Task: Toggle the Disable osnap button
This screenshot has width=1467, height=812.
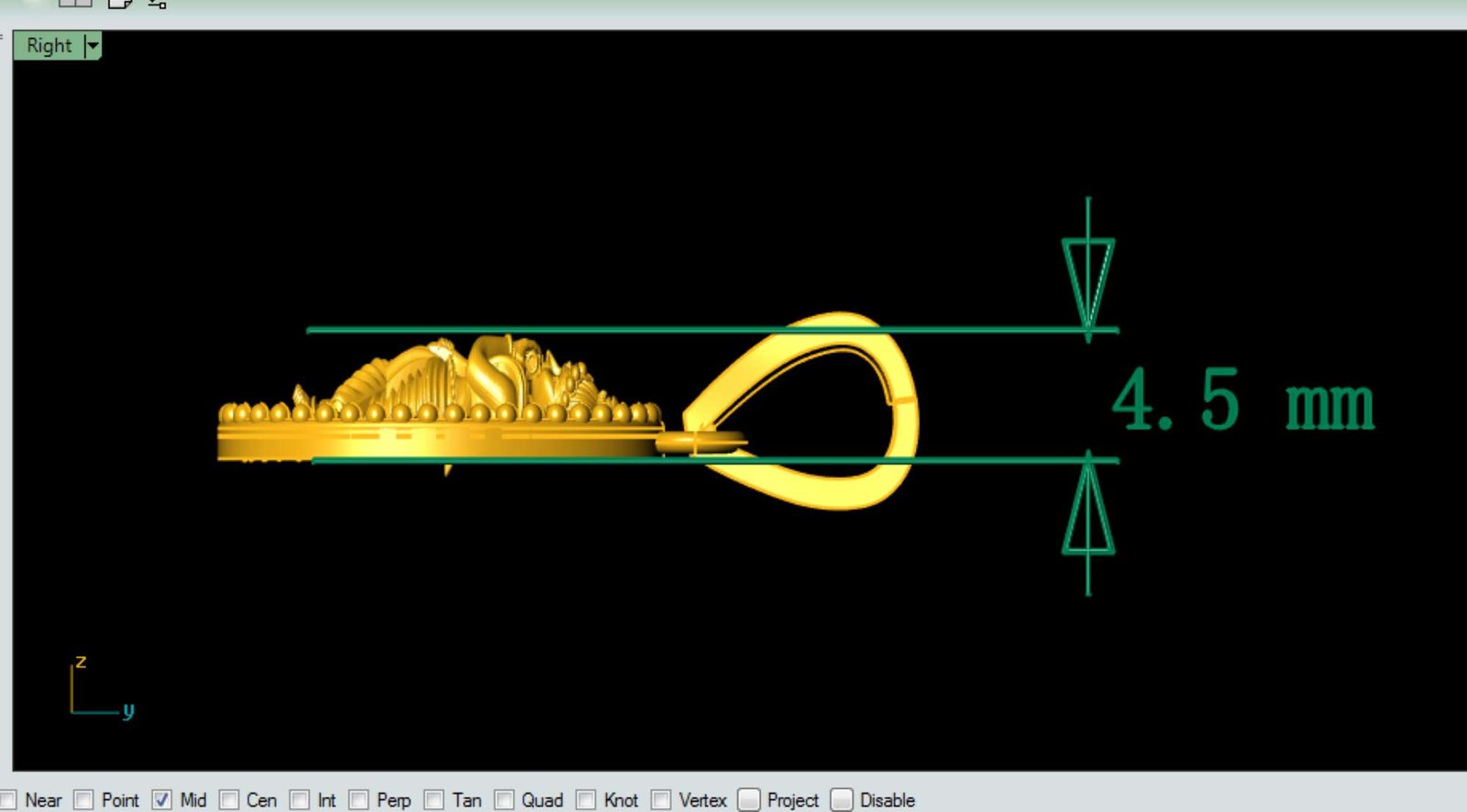Action: pyautogui.click(x=842, y=800)
